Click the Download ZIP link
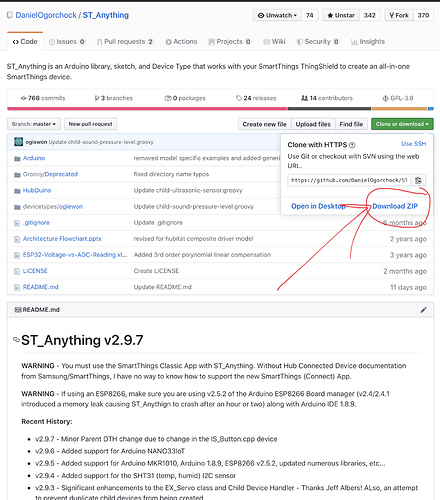Screen dimensions: 440x500 click(395, 206)
